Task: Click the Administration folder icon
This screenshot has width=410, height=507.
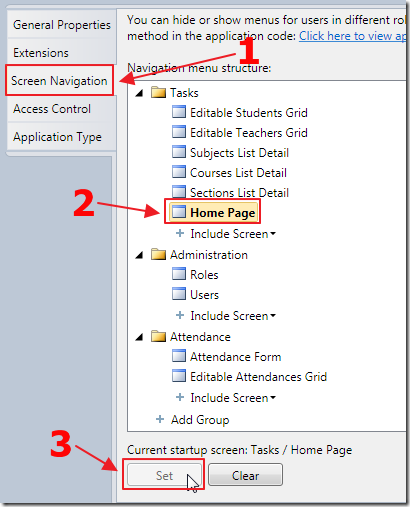Action: pyautogui.click(x=158, y=254)
